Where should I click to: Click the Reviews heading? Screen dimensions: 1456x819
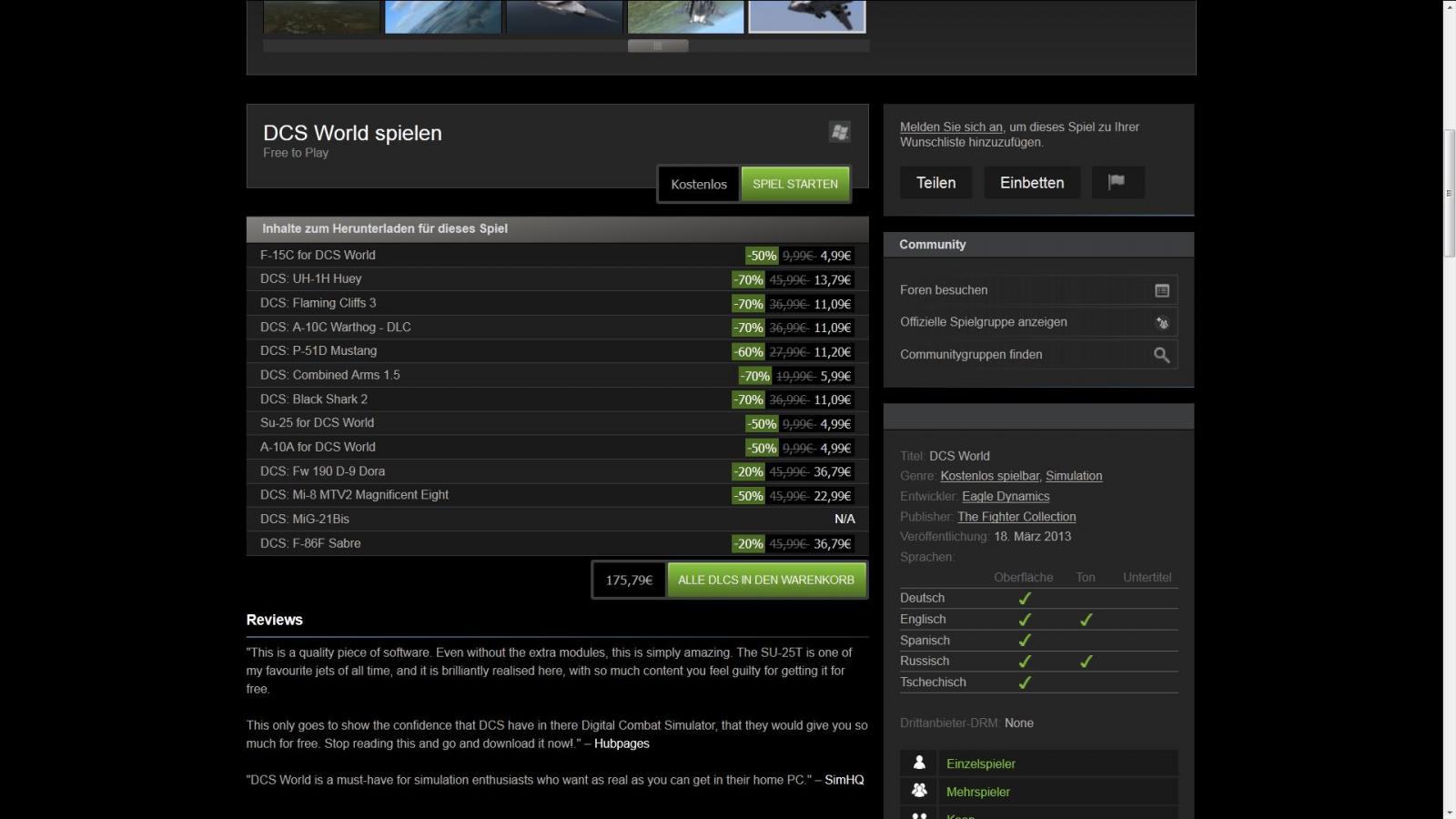tap(274, 620)
